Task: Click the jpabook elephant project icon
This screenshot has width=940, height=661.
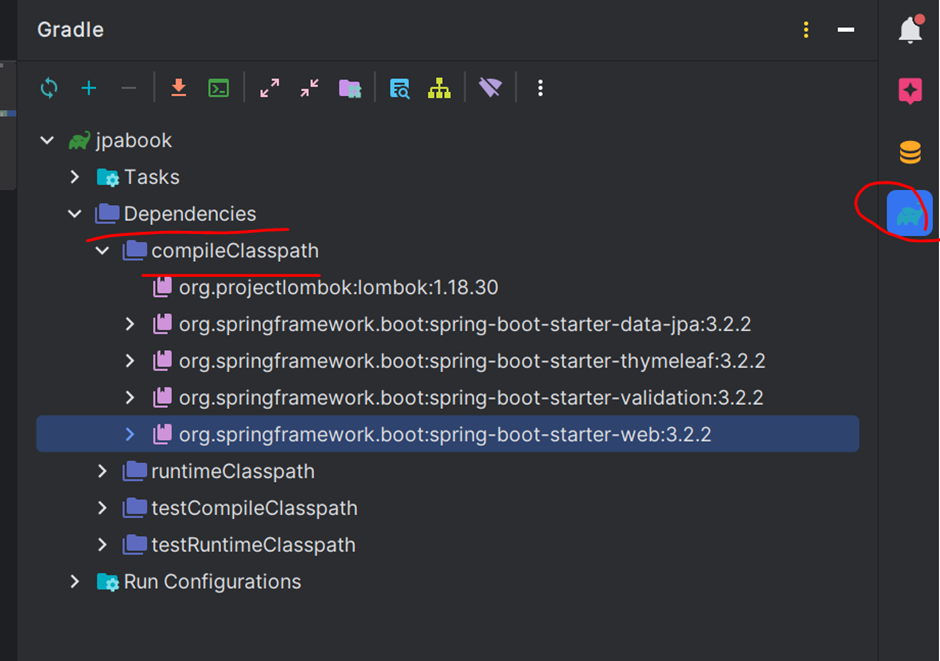Action: (x=79, y=141)
